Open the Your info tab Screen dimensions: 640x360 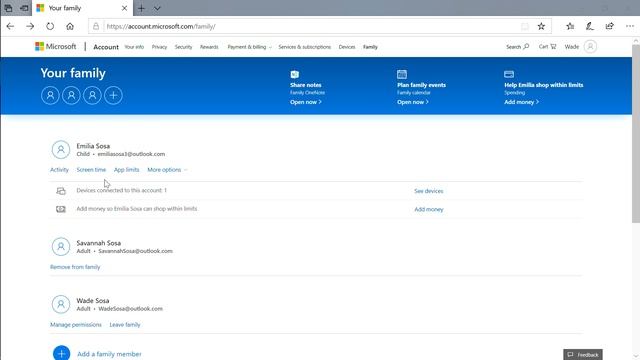tap(134, 47)
